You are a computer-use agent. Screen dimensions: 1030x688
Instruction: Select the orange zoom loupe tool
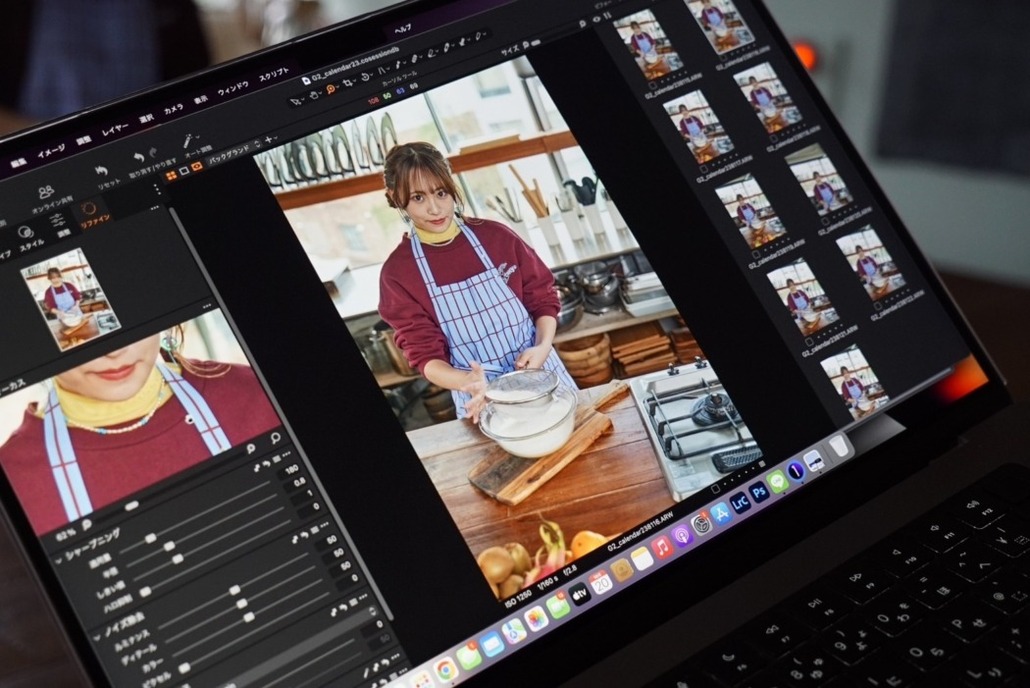331,89
